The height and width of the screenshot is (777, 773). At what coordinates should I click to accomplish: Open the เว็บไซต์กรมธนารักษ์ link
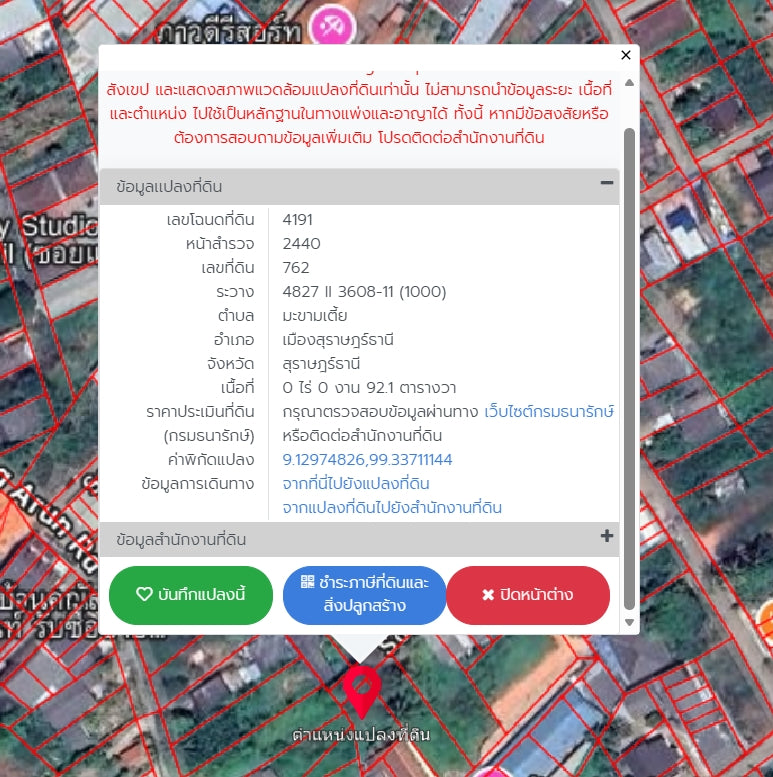[548, 412]
